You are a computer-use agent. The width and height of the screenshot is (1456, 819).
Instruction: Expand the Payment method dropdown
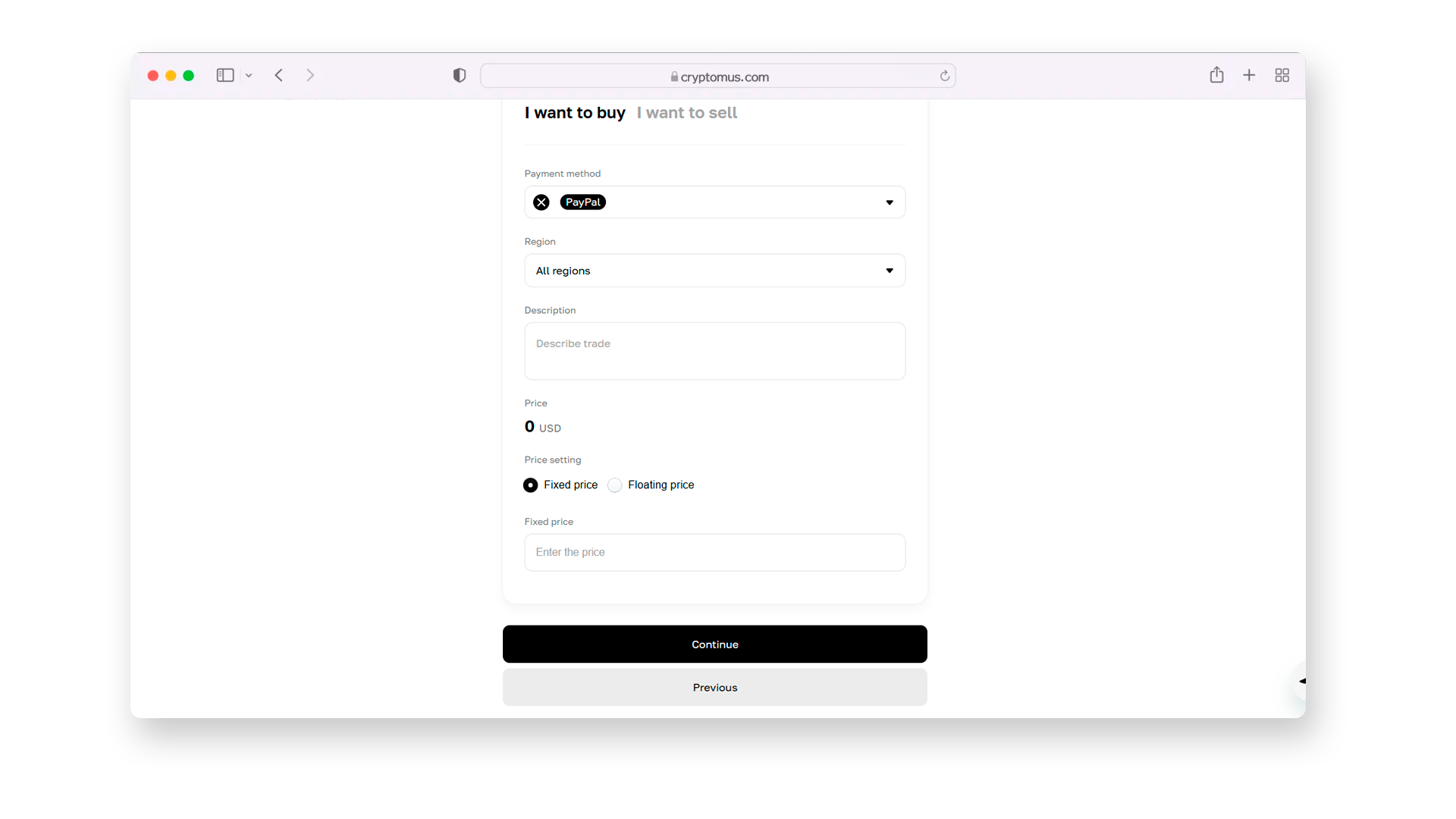point(887,202)
